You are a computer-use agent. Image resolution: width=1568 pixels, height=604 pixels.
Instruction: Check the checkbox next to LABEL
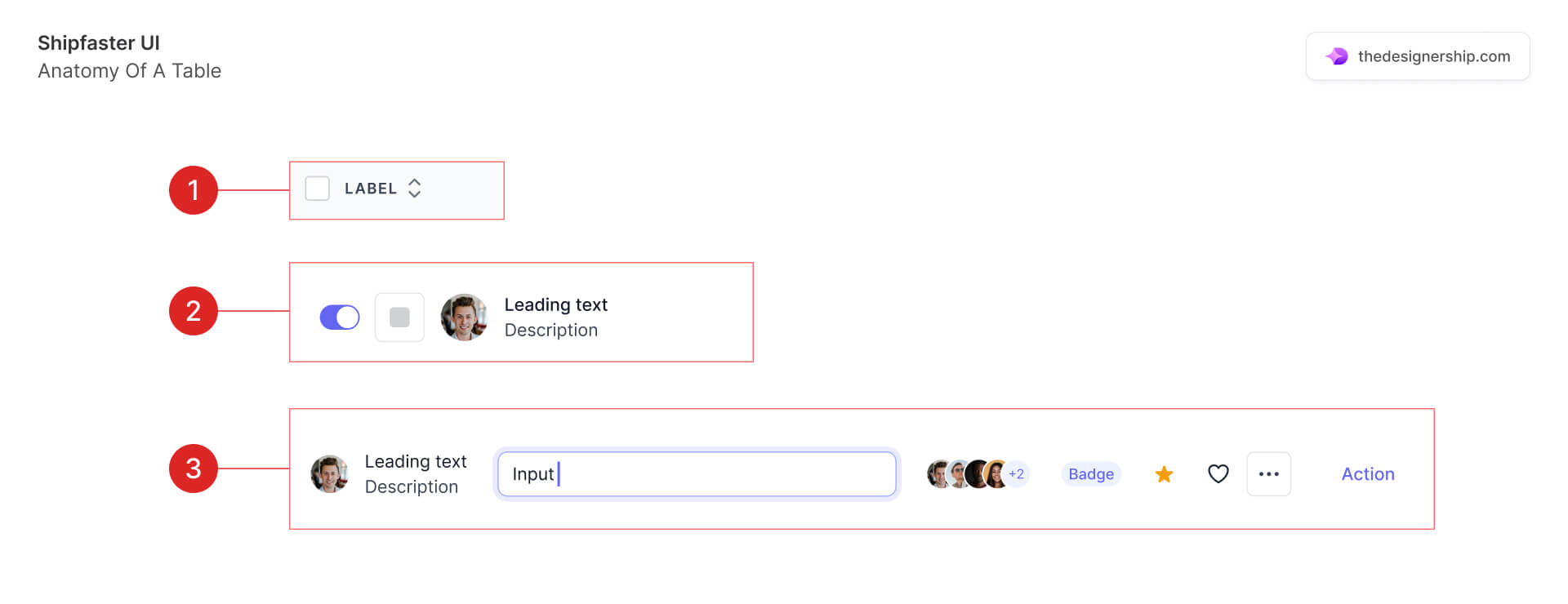317,189
